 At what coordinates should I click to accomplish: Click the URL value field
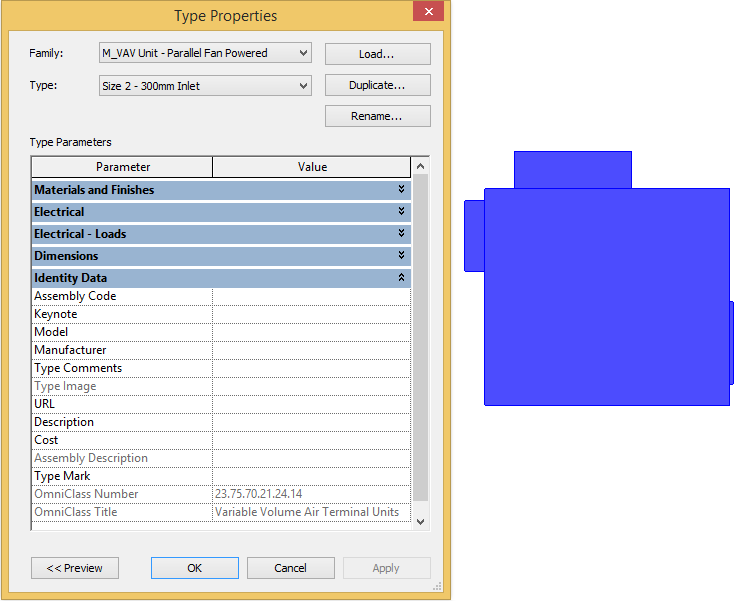click(311, 404)
